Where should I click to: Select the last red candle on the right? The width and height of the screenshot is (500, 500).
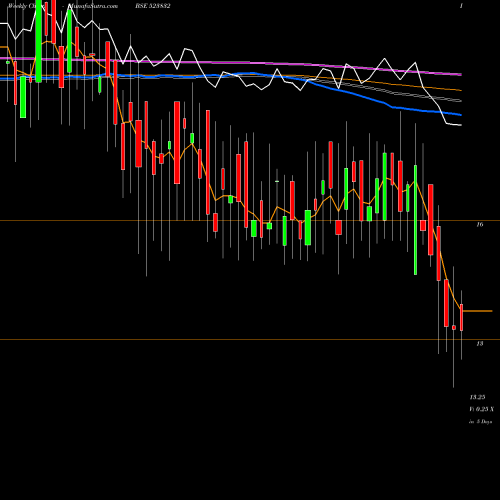[461, 317]
